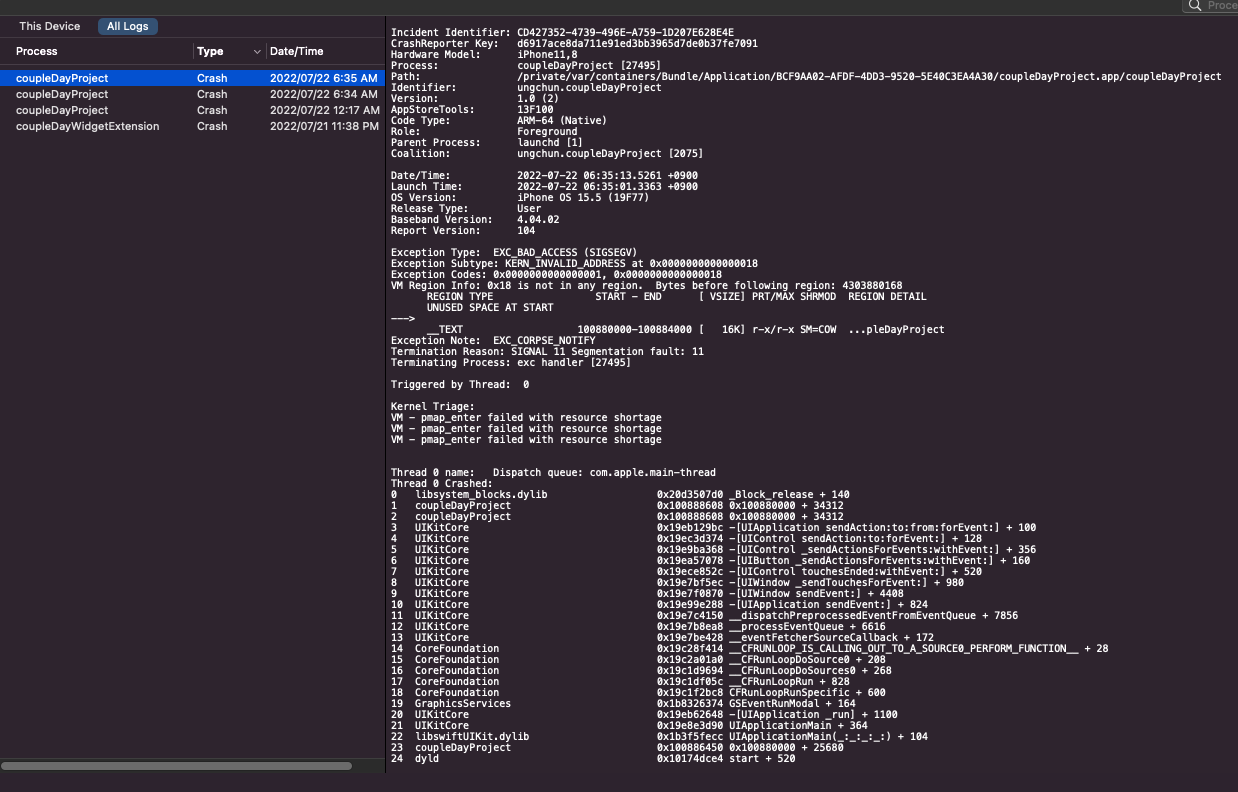The width and height of the screenshot is (1238, 792).
Task: Click the libswiftUIKit.dylib stack frame
Action: pyautogui.click(x=659, y=737)
